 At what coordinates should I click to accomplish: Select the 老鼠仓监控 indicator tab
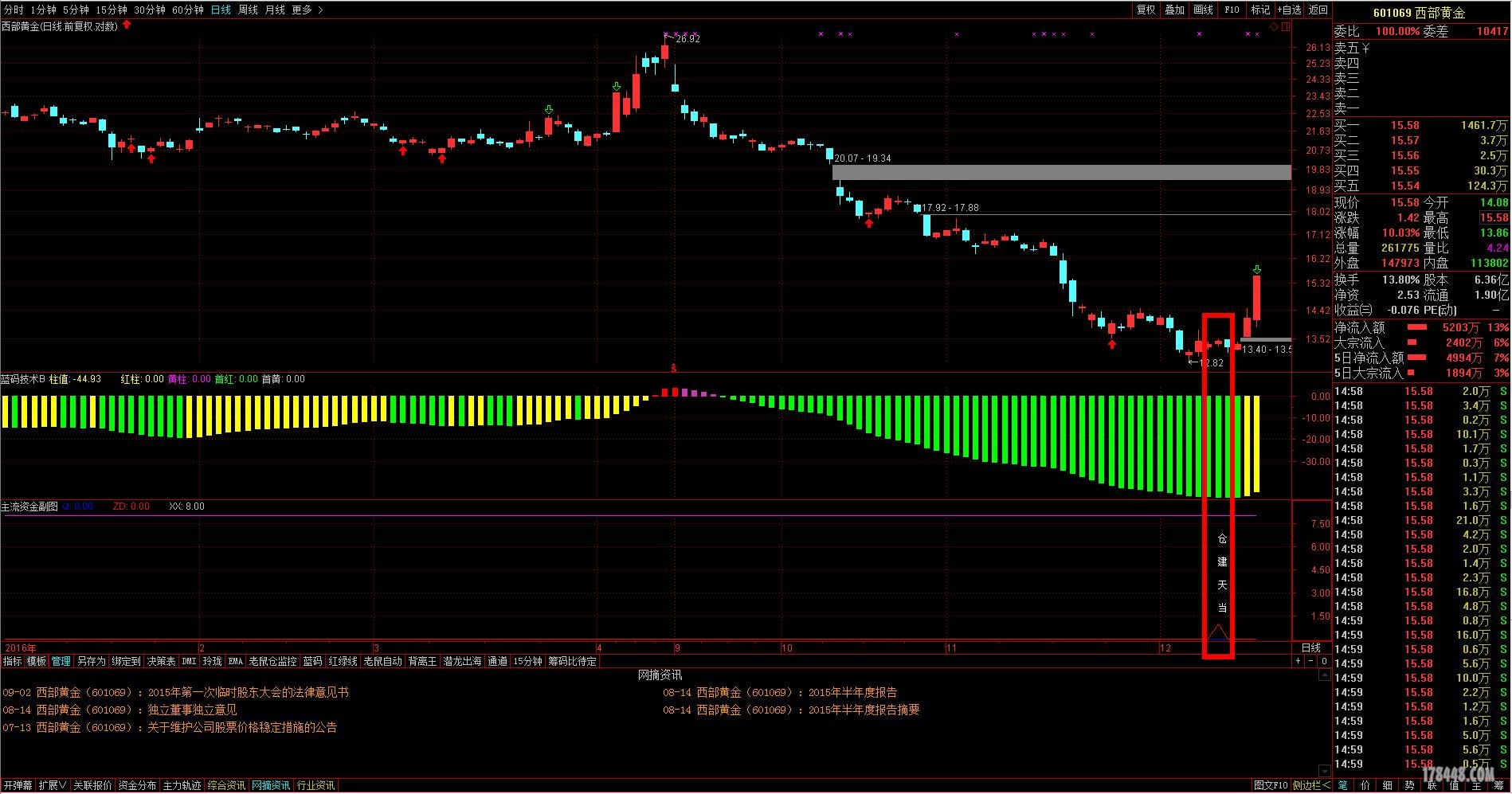272,661
